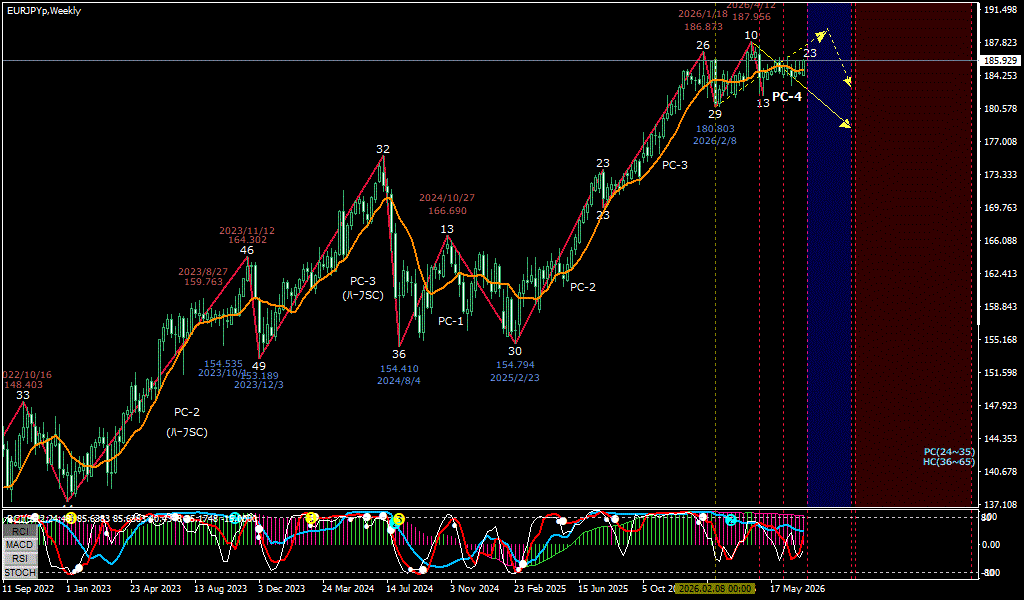
Task: Click the 2024/8/4 date label
Action: pos(399,380)
